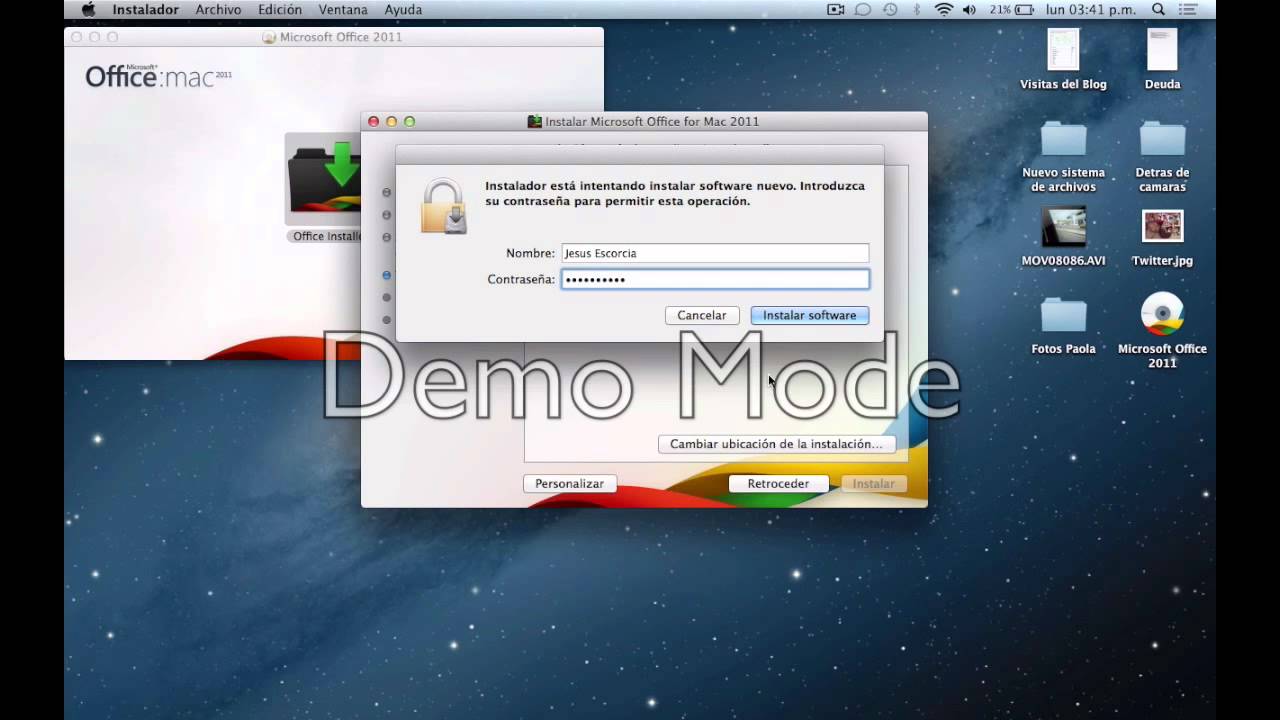This screenshot has height=720, width=1280.
Task: Click the padlock icon in the authentication dialog
Action: point(443,206)
